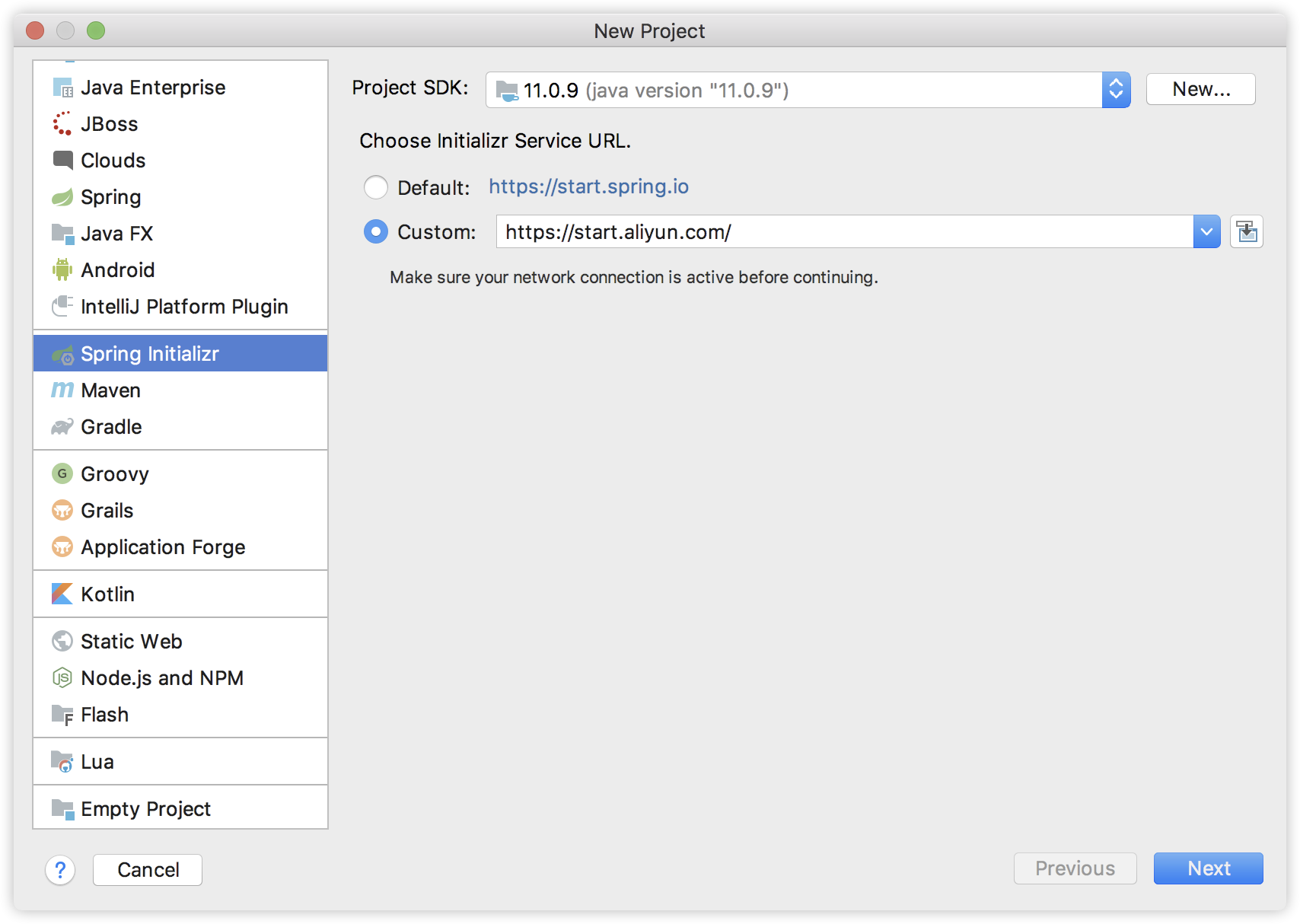Select Spring Initializr project type
The height and width of the screenshot is (924, 1300).
pyautogui.click(x=180, y=354)
